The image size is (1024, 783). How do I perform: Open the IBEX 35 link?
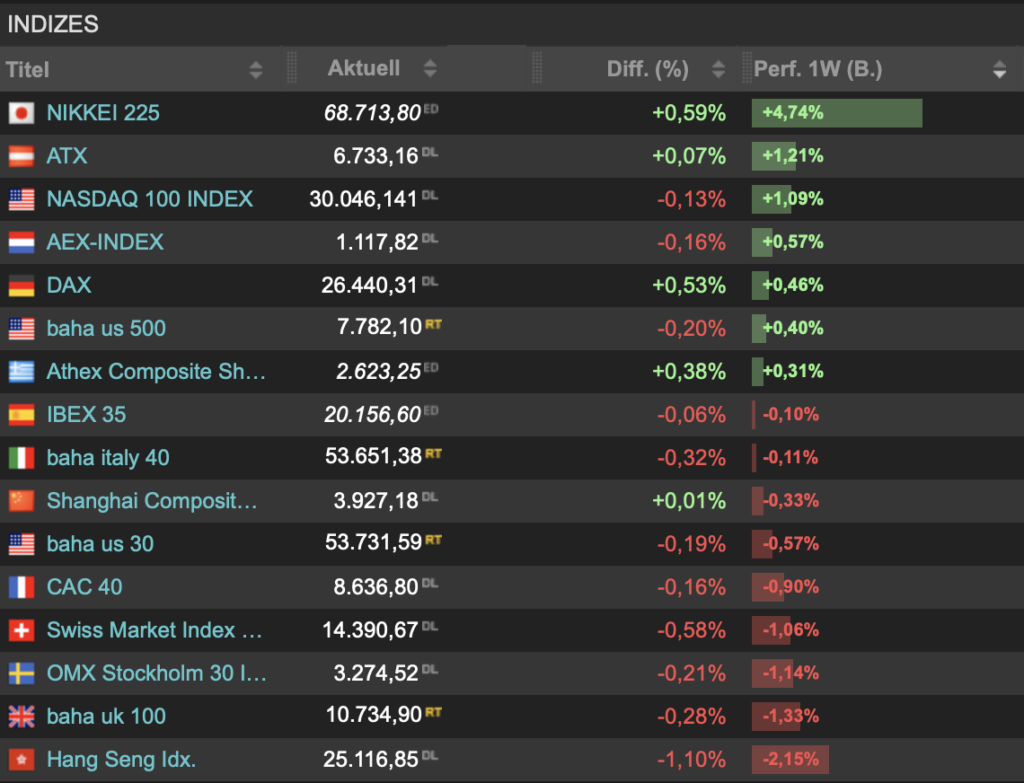pyautogui.click(x=86, y=415)
